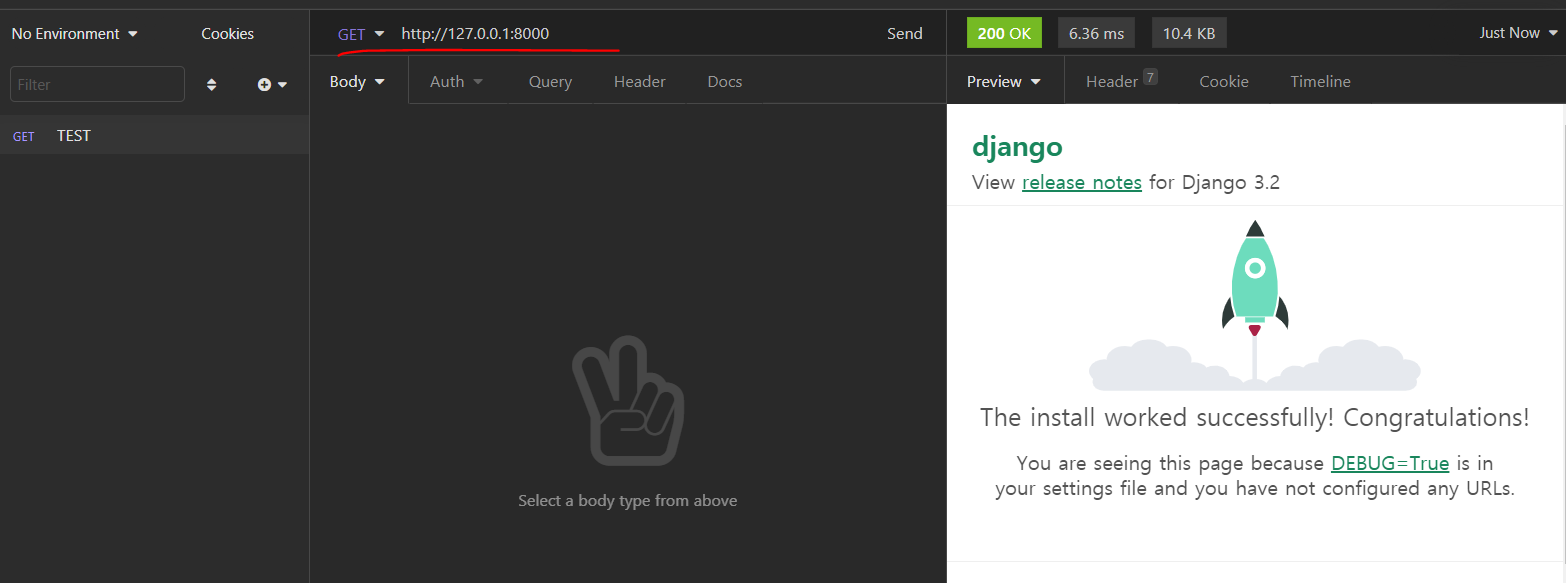
Task: Send the request
Action: pyautogui.click(x=904, y=34)
